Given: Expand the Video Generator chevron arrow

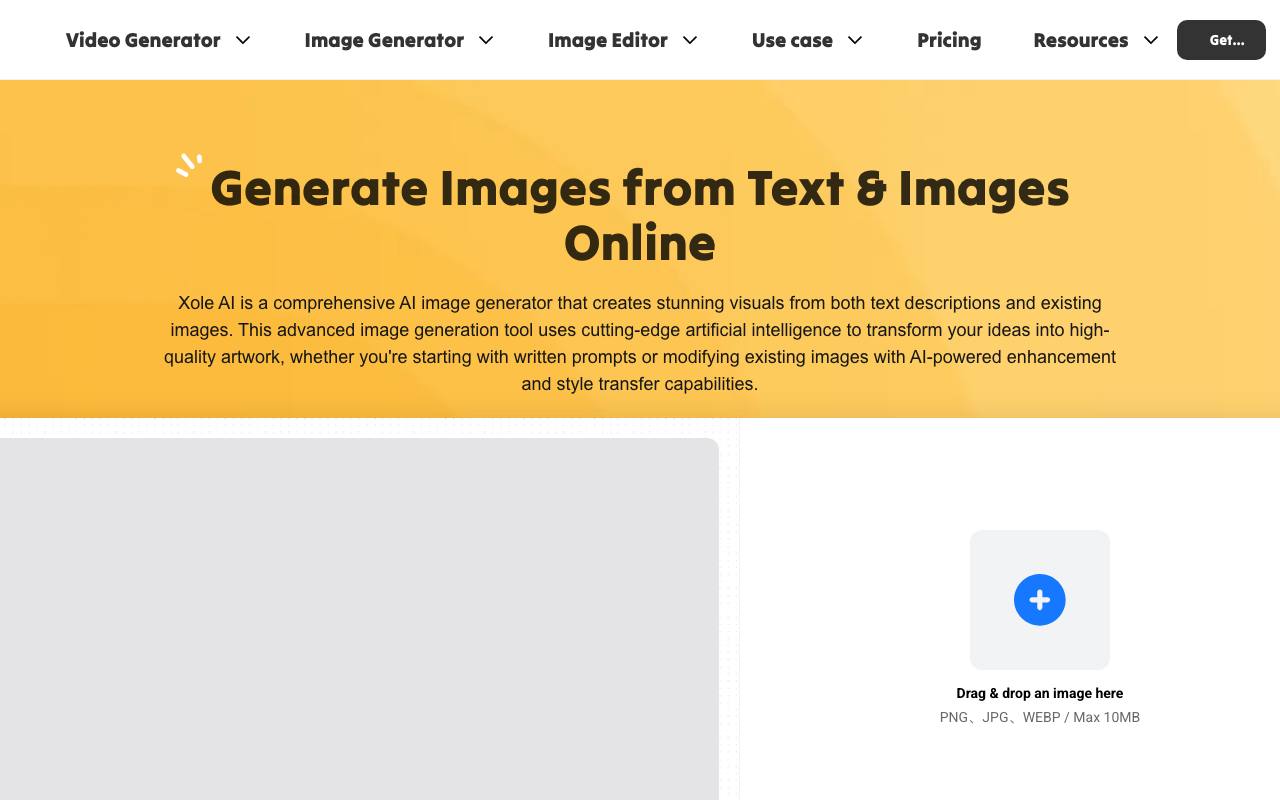Looking at the screenshot, I should click(243, 40).
